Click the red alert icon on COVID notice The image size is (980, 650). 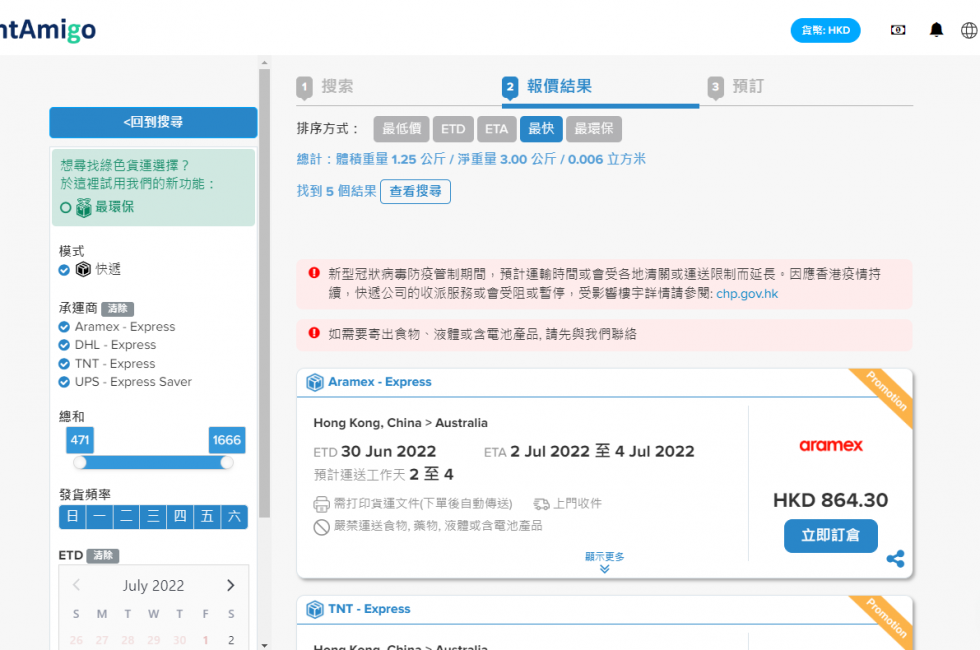[x=314, y=272]
